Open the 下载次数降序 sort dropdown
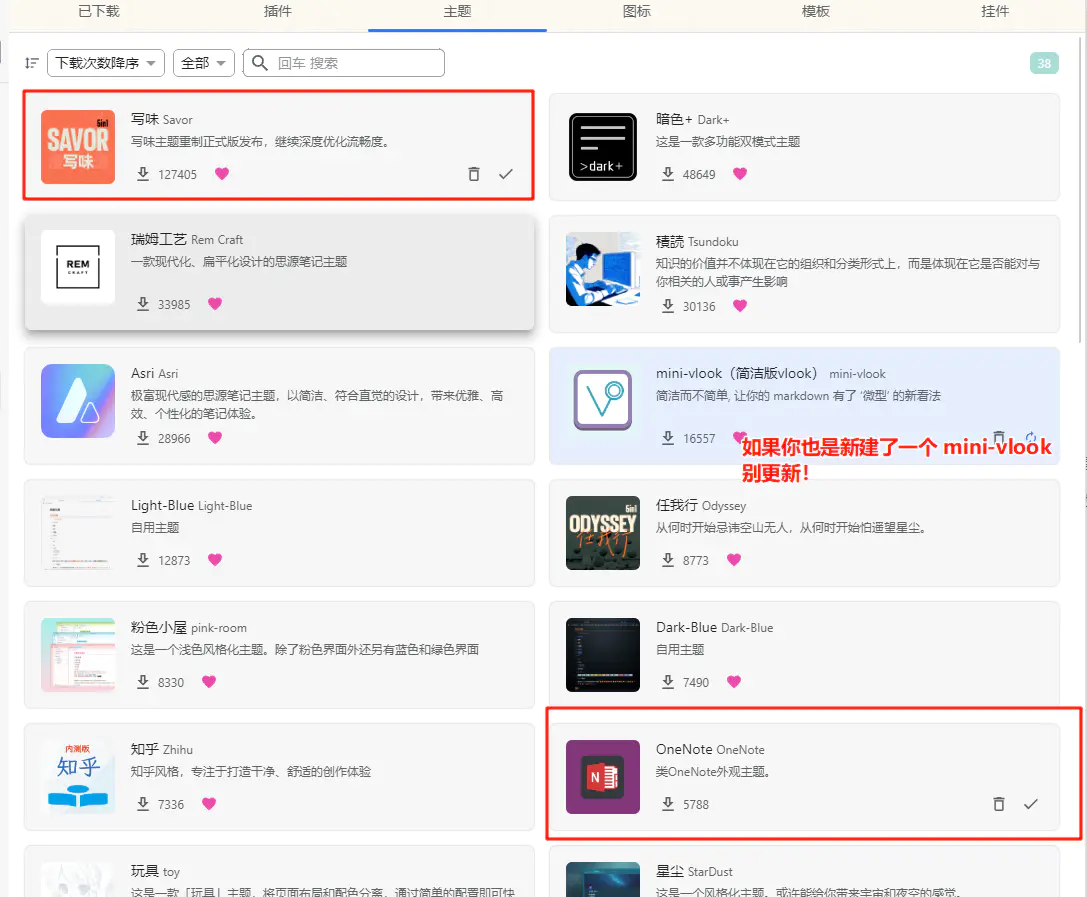The image size is (1087, 897). (x=105, y=63)
